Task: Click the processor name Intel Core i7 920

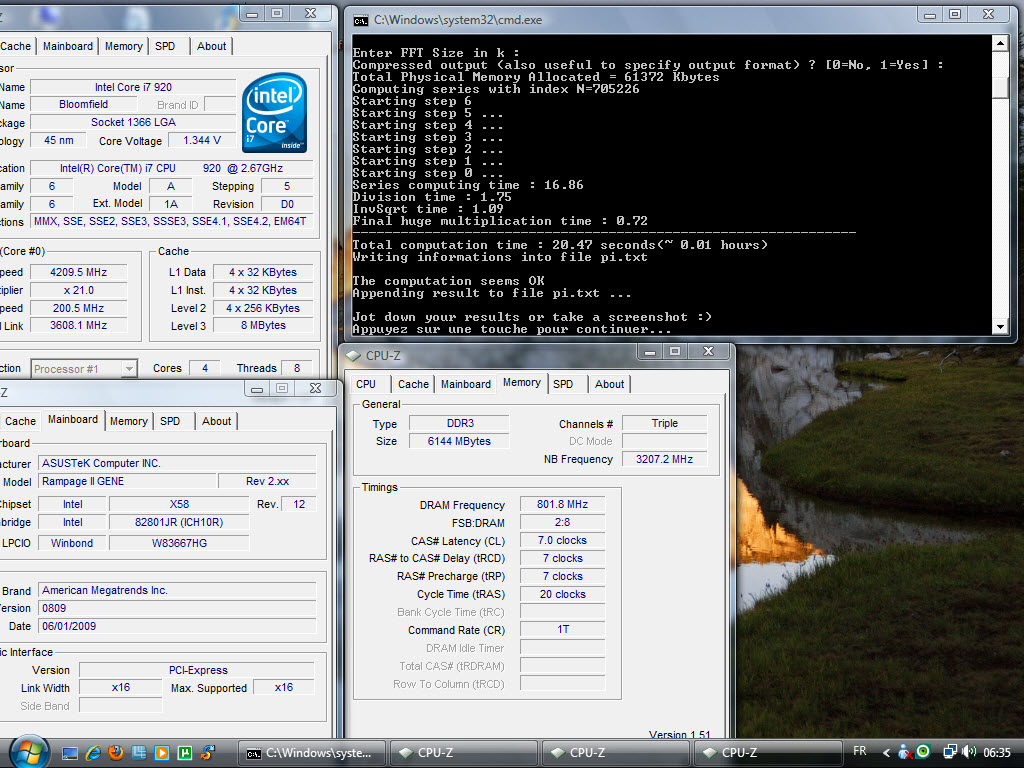Action: [x=133, y=87]
